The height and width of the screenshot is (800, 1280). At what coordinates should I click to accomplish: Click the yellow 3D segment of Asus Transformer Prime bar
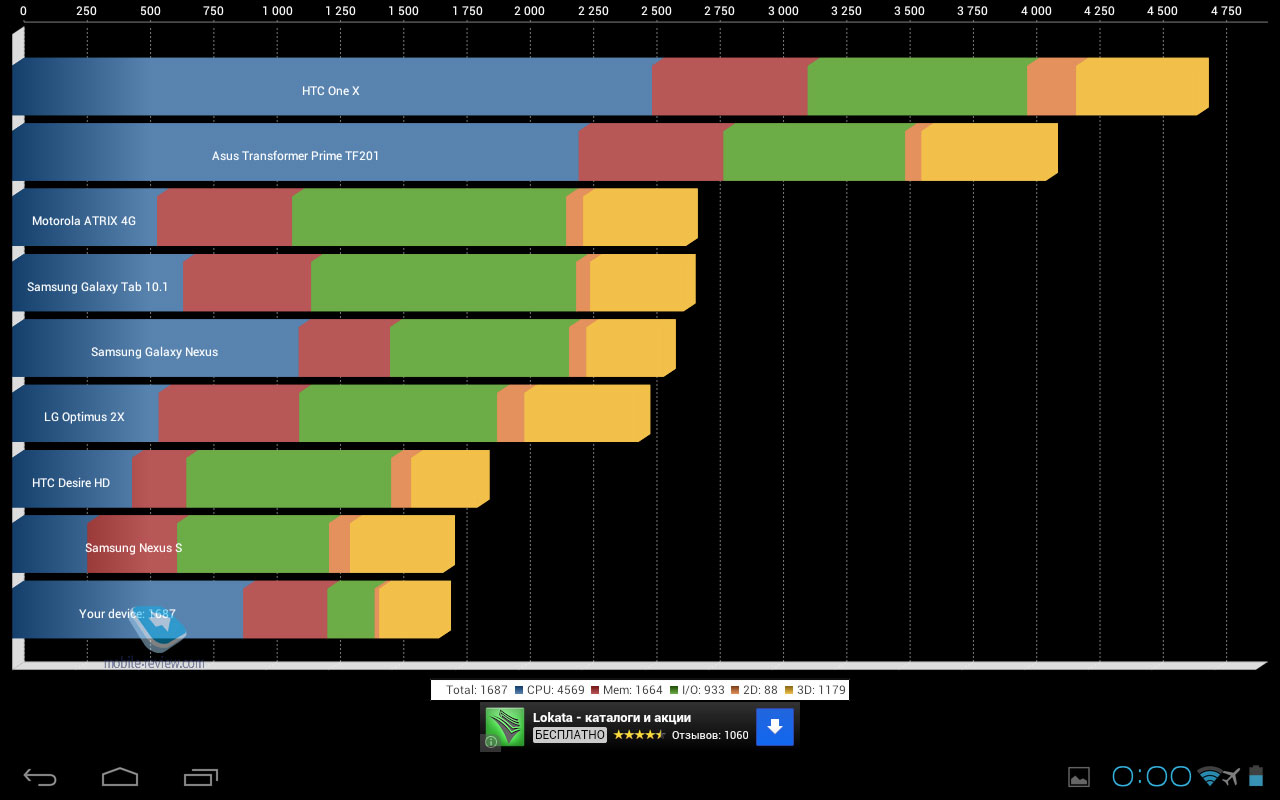pyautogui.click(x=989, y=152)
